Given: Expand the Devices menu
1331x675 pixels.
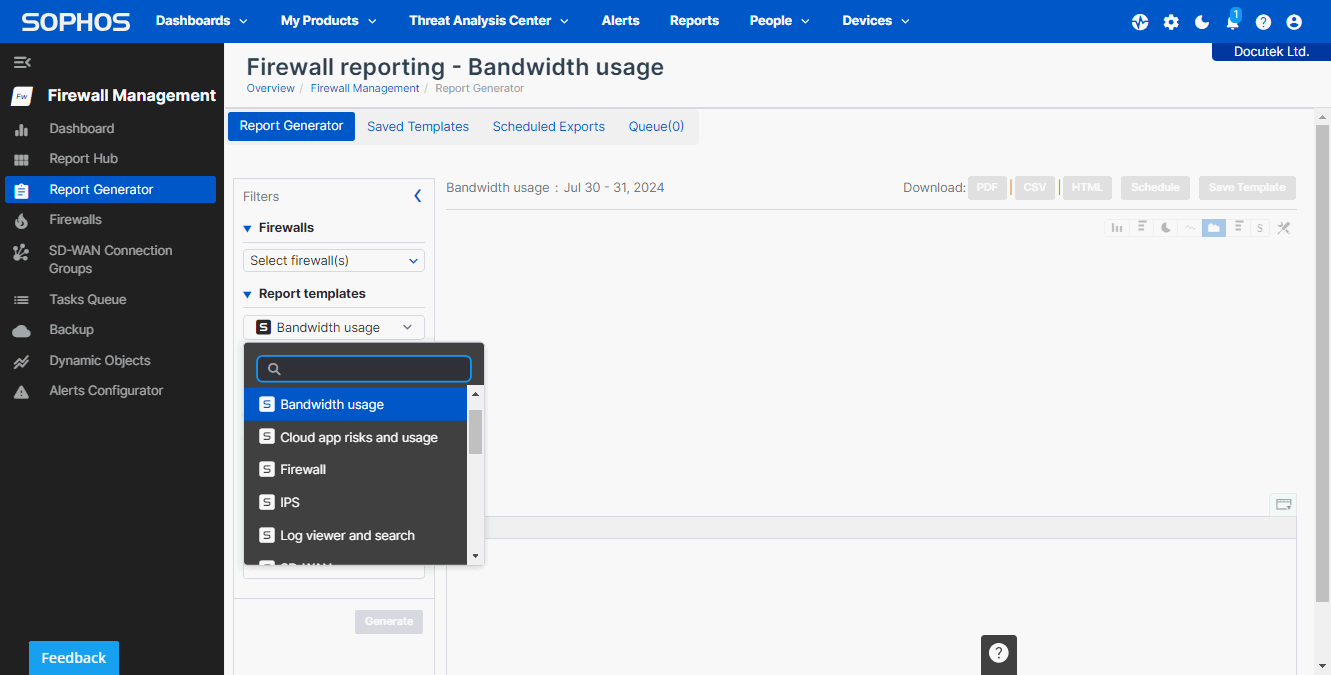Looking at the screenshot, I should (x=876, y=20).
